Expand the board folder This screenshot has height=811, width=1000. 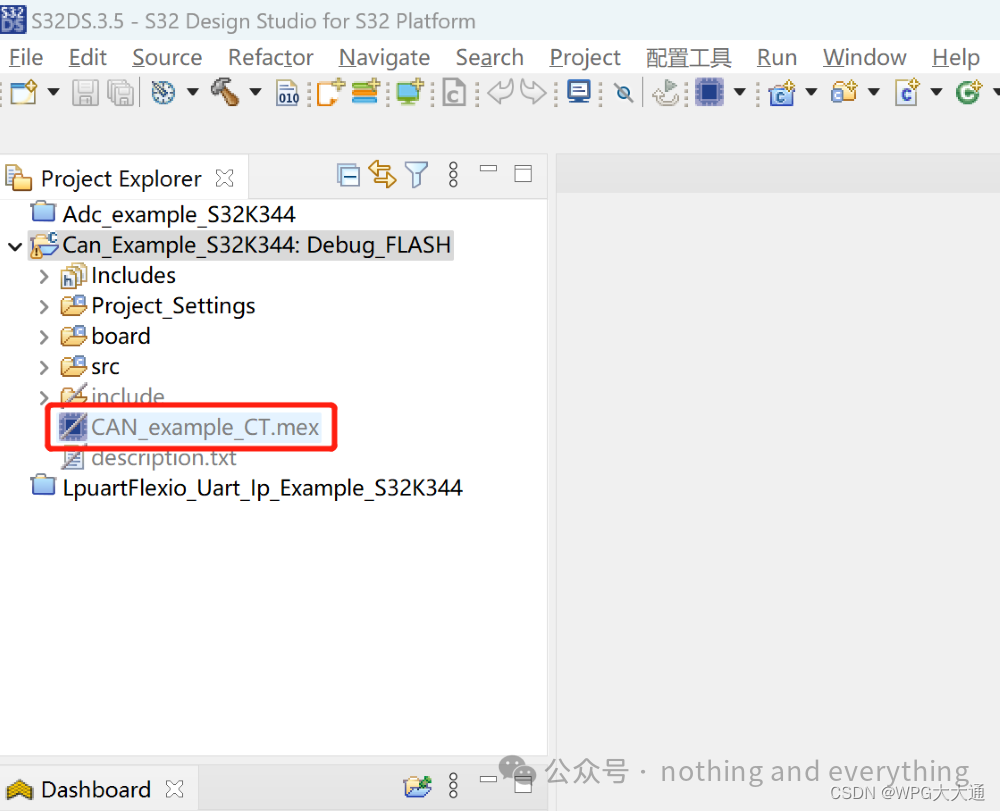pyautogui.click(x=43, y=337)
